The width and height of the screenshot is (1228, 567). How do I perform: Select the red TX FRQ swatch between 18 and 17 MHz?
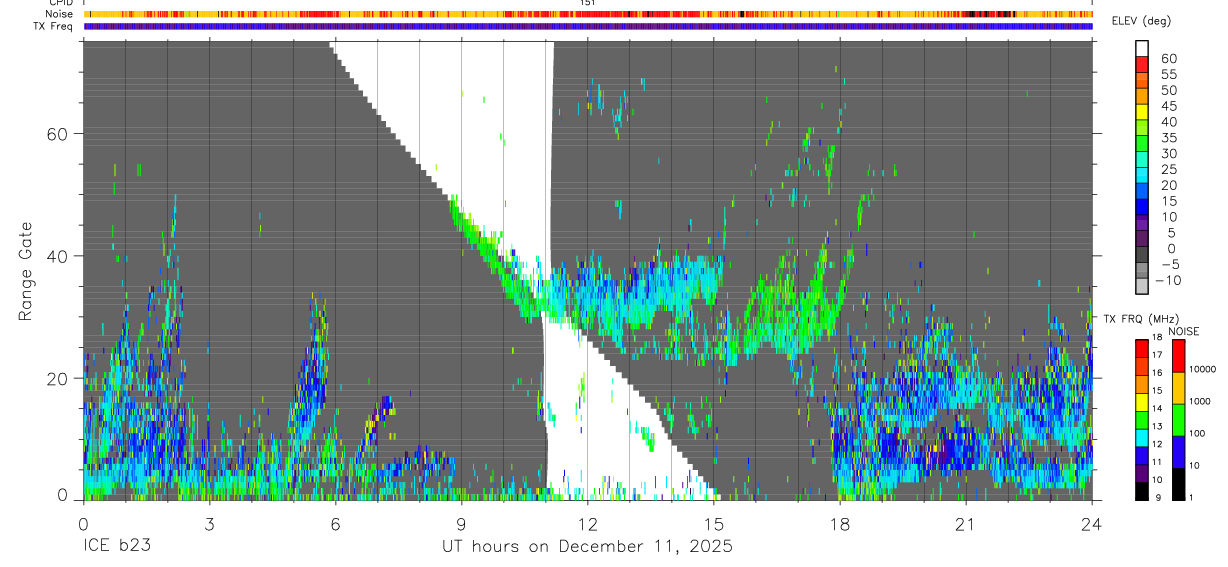point(1143,347)
